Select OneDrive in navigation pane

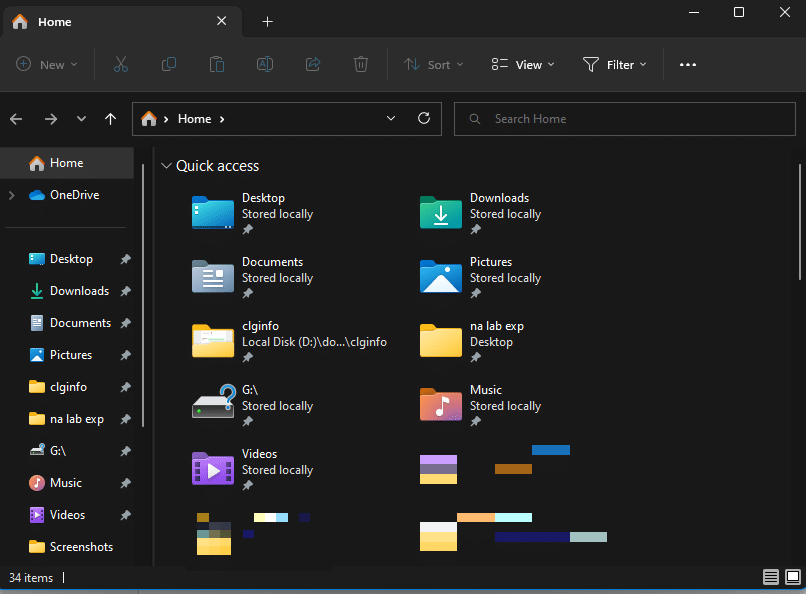pos(67,195)
